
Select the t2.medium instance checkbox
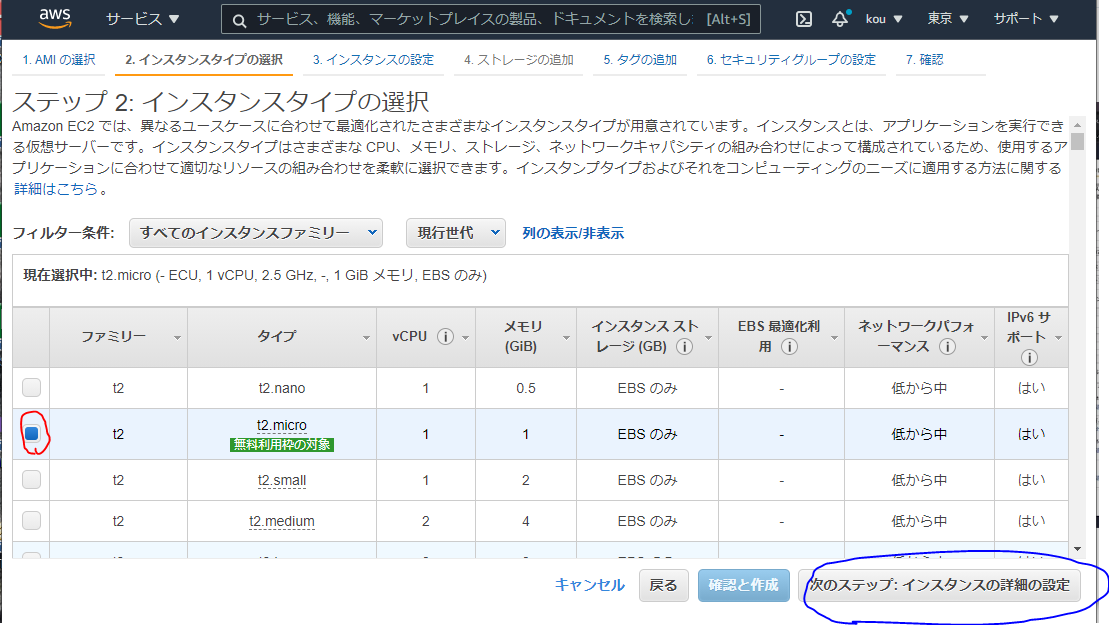point(31,520)
